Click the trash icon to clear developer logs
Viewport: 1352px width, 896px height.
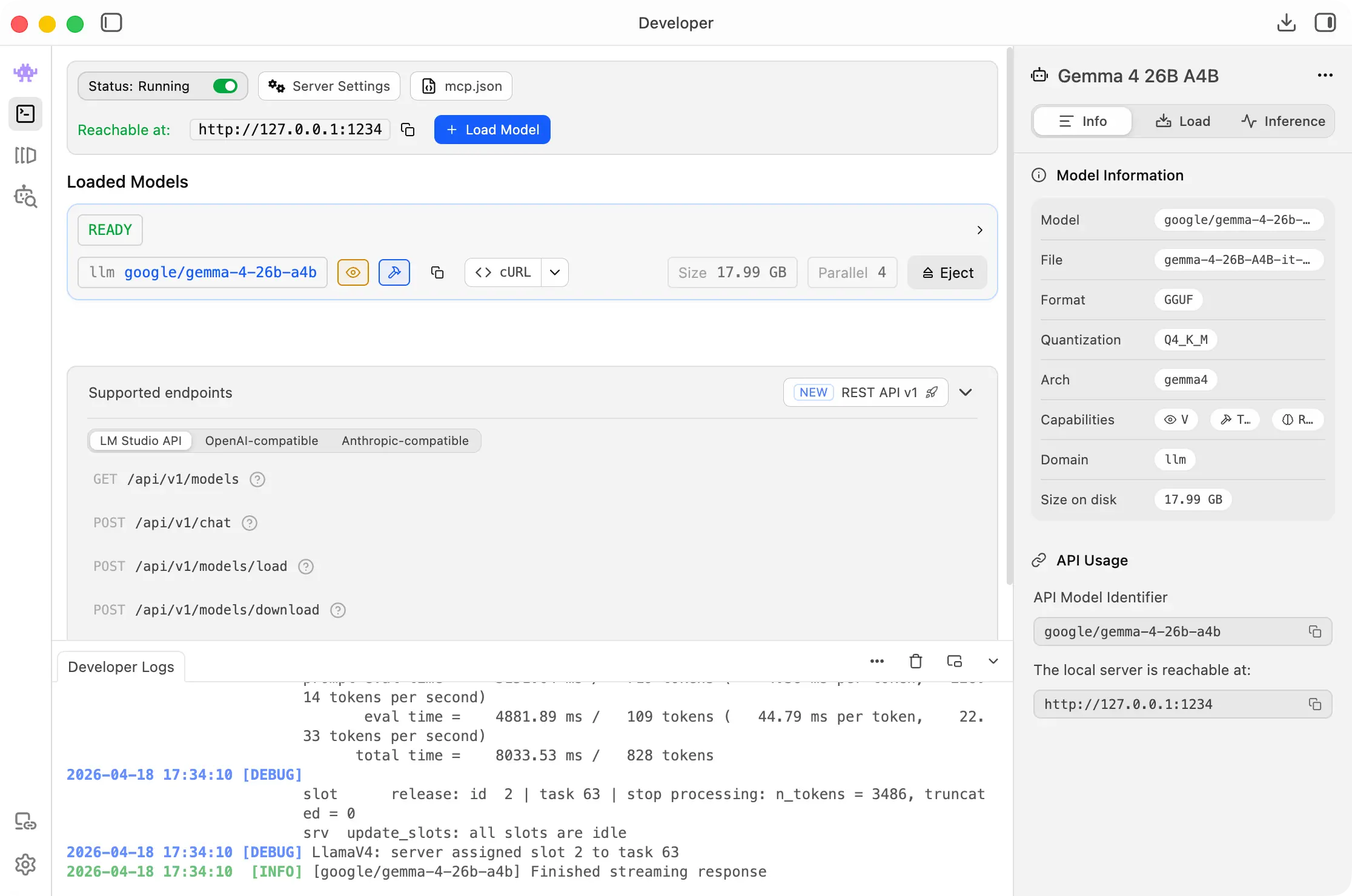(x=915, y=661)
